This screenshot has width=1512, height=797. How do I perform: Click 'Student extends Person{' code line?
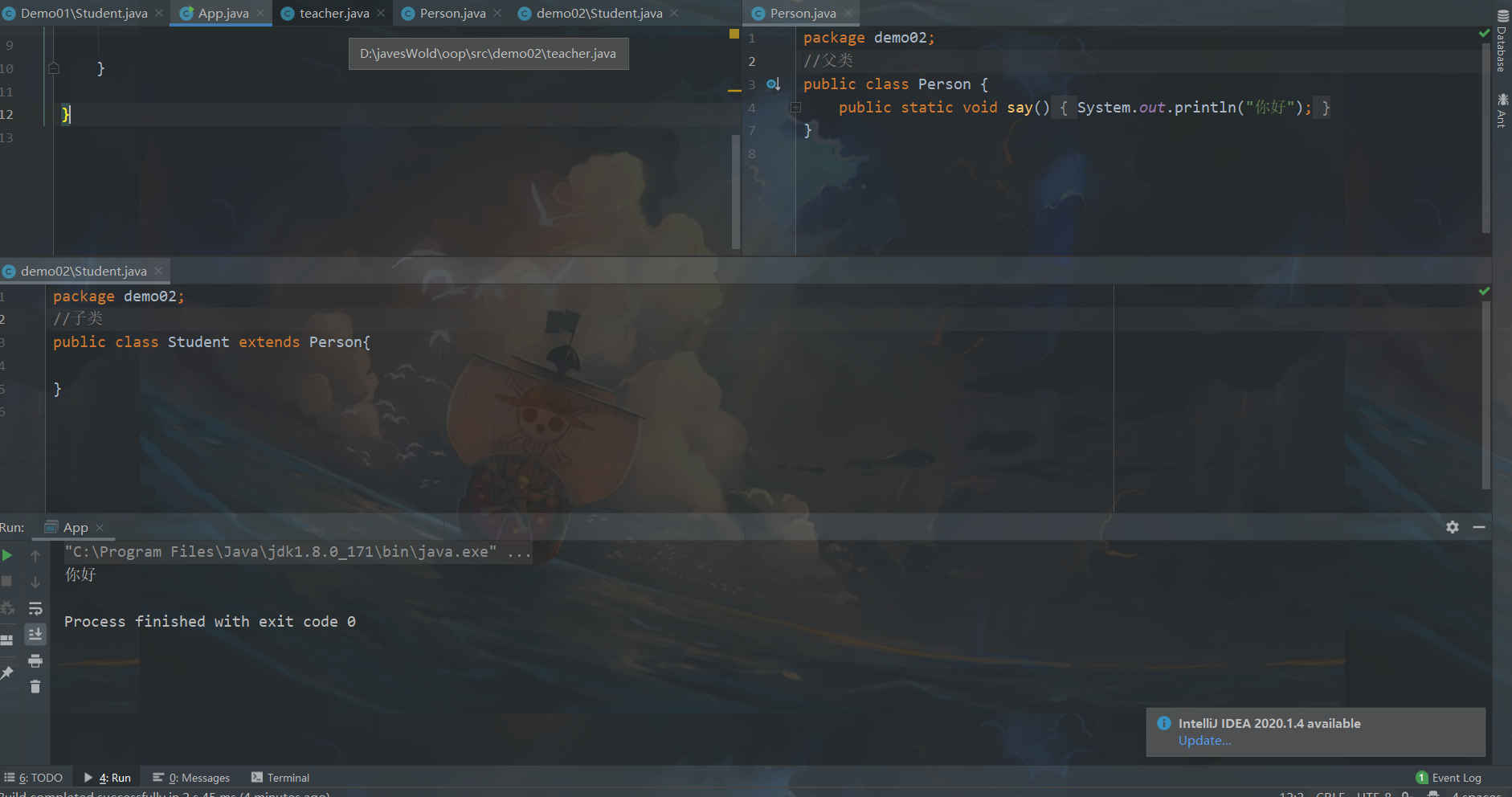click(211, 342)
